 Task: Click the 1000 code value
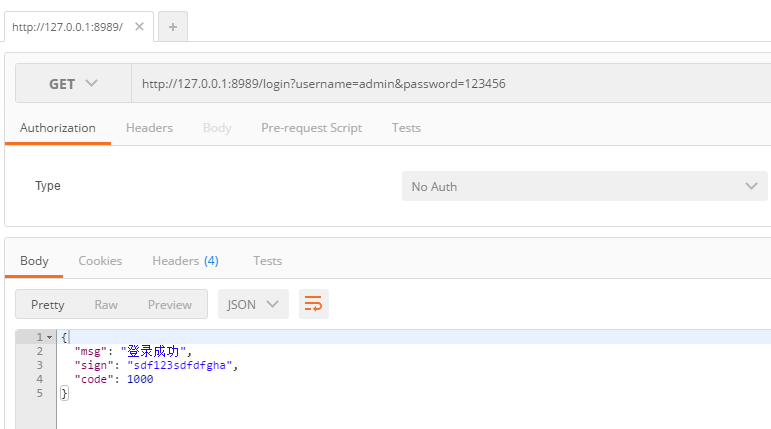(140, 379)
